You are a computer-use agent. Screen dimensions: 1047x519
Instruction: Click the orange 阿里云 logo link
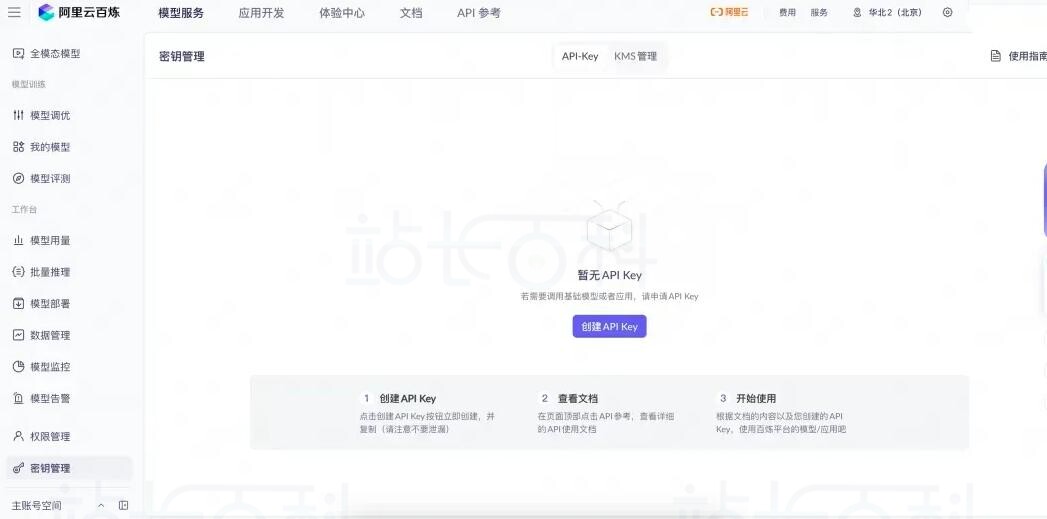point(729,13)
